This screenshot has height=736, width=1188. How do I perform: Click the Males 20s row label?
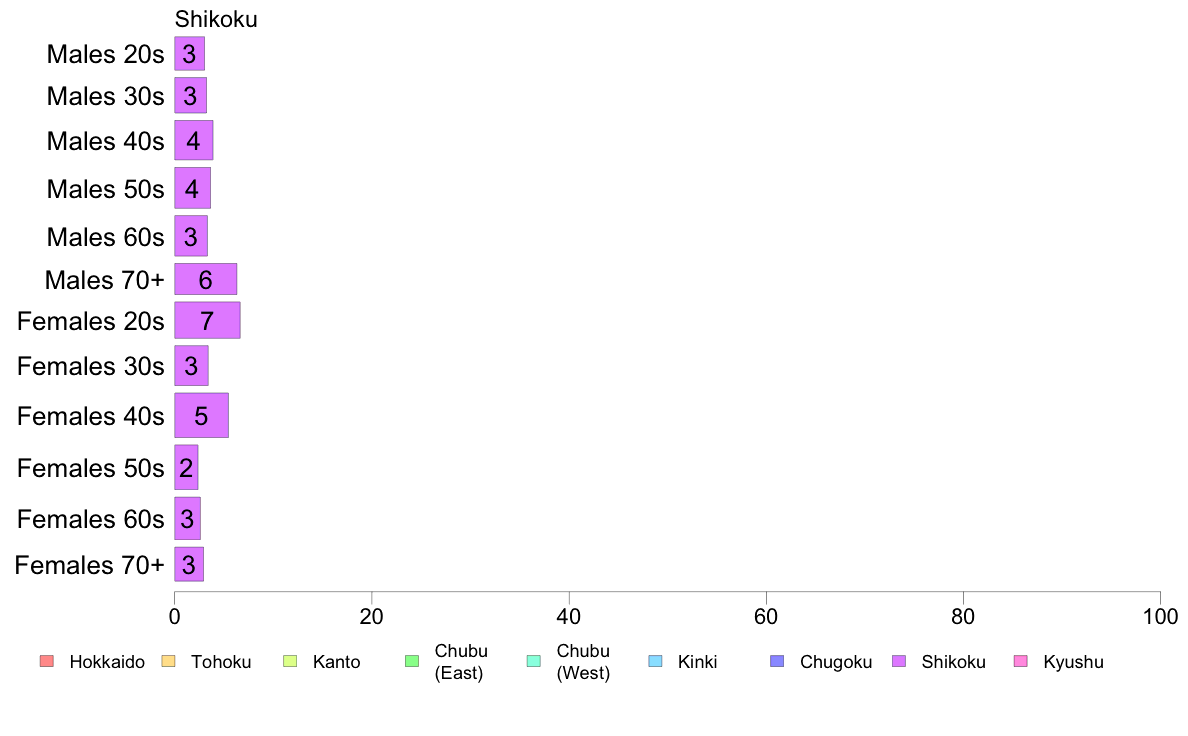(105, 54)
